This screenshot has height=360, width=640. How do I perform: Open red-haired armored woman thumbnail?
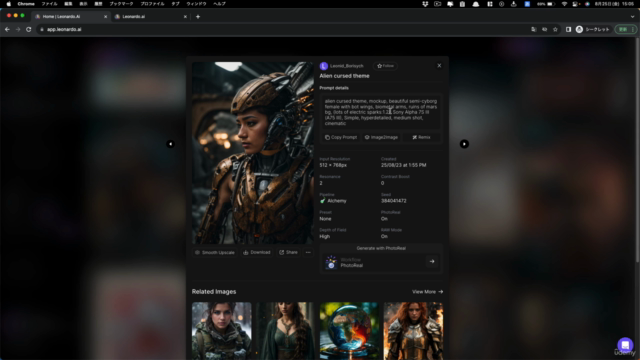click(x=413, y=331)
